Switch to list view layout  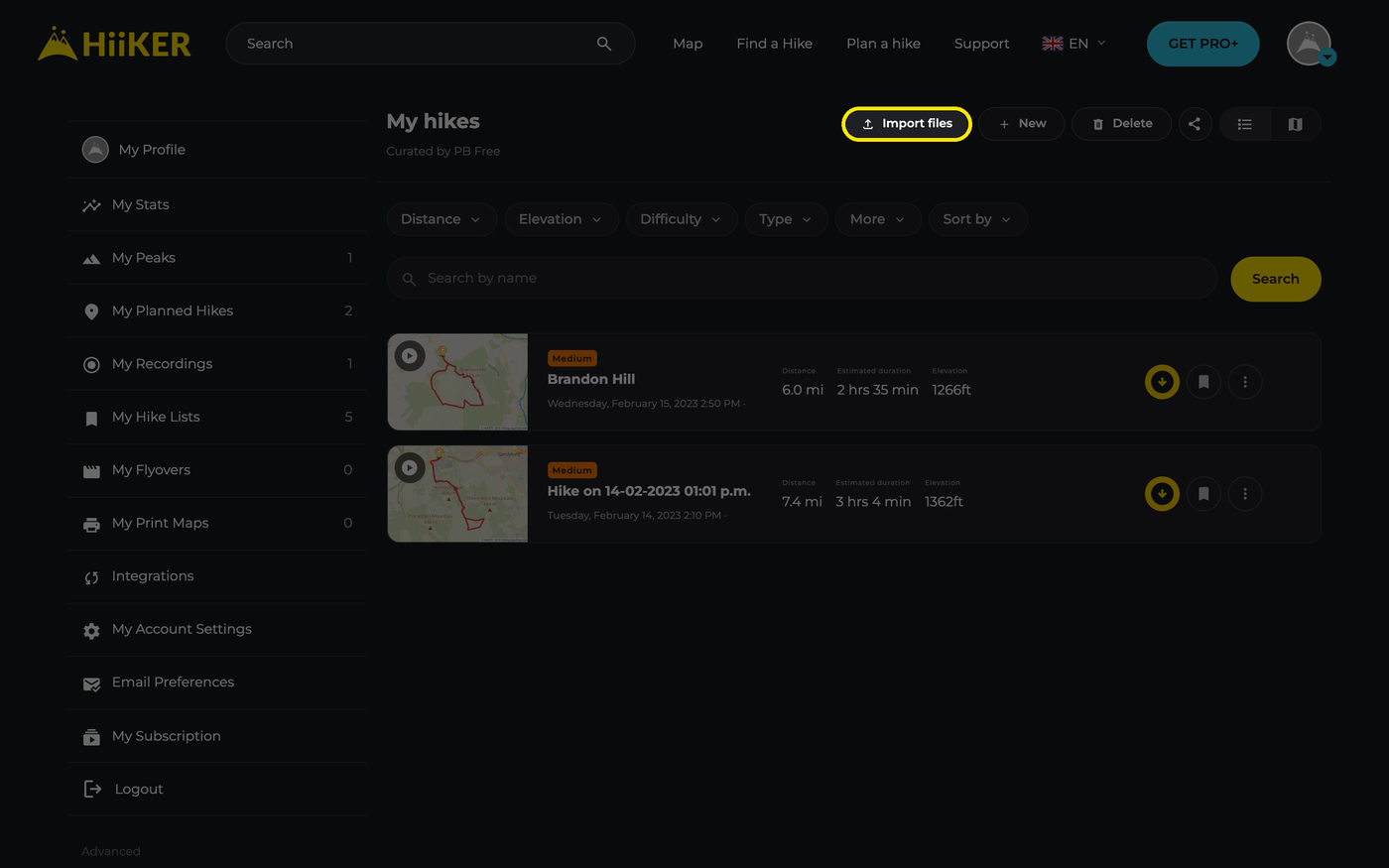click(1245, 124)
